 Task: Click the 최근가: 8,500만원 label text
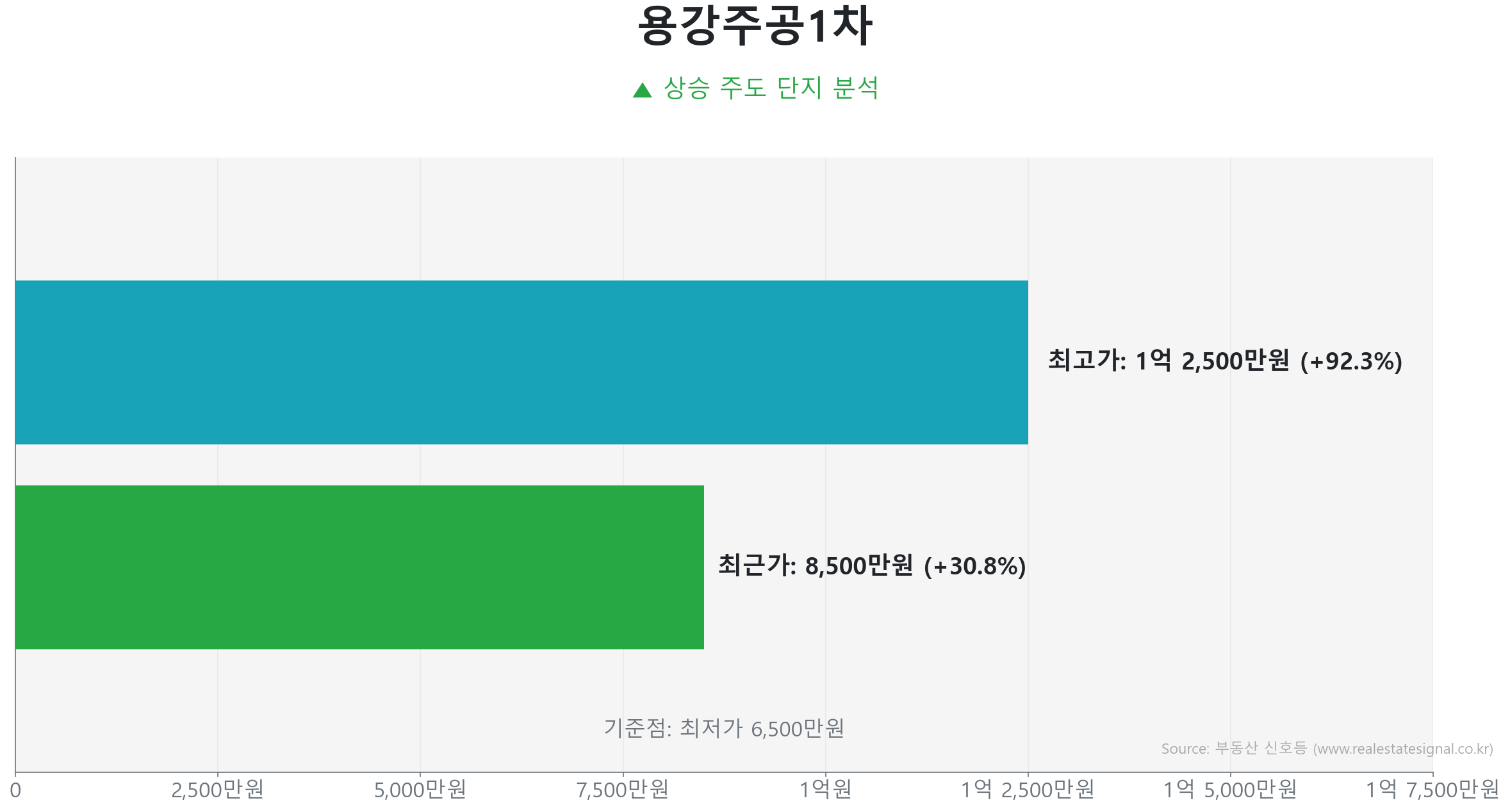pyautogui.click(x=815, y=566)
